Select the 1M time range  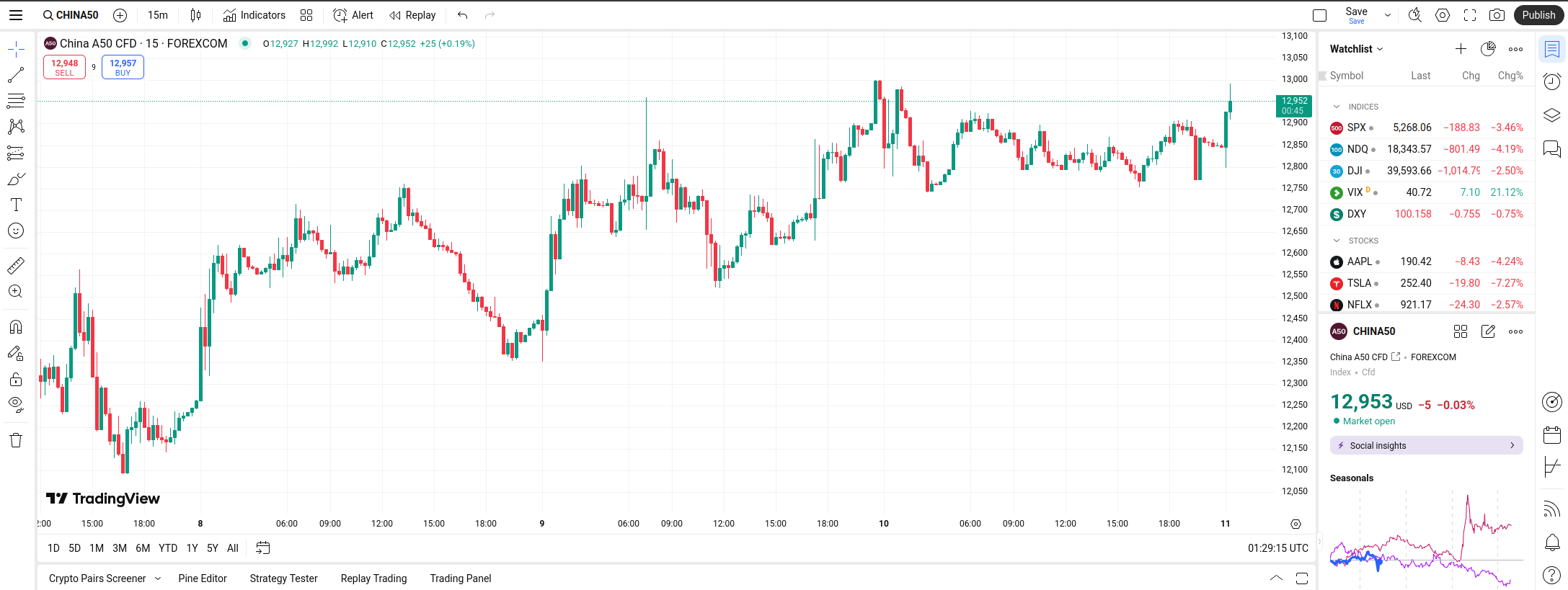(97, 548)
